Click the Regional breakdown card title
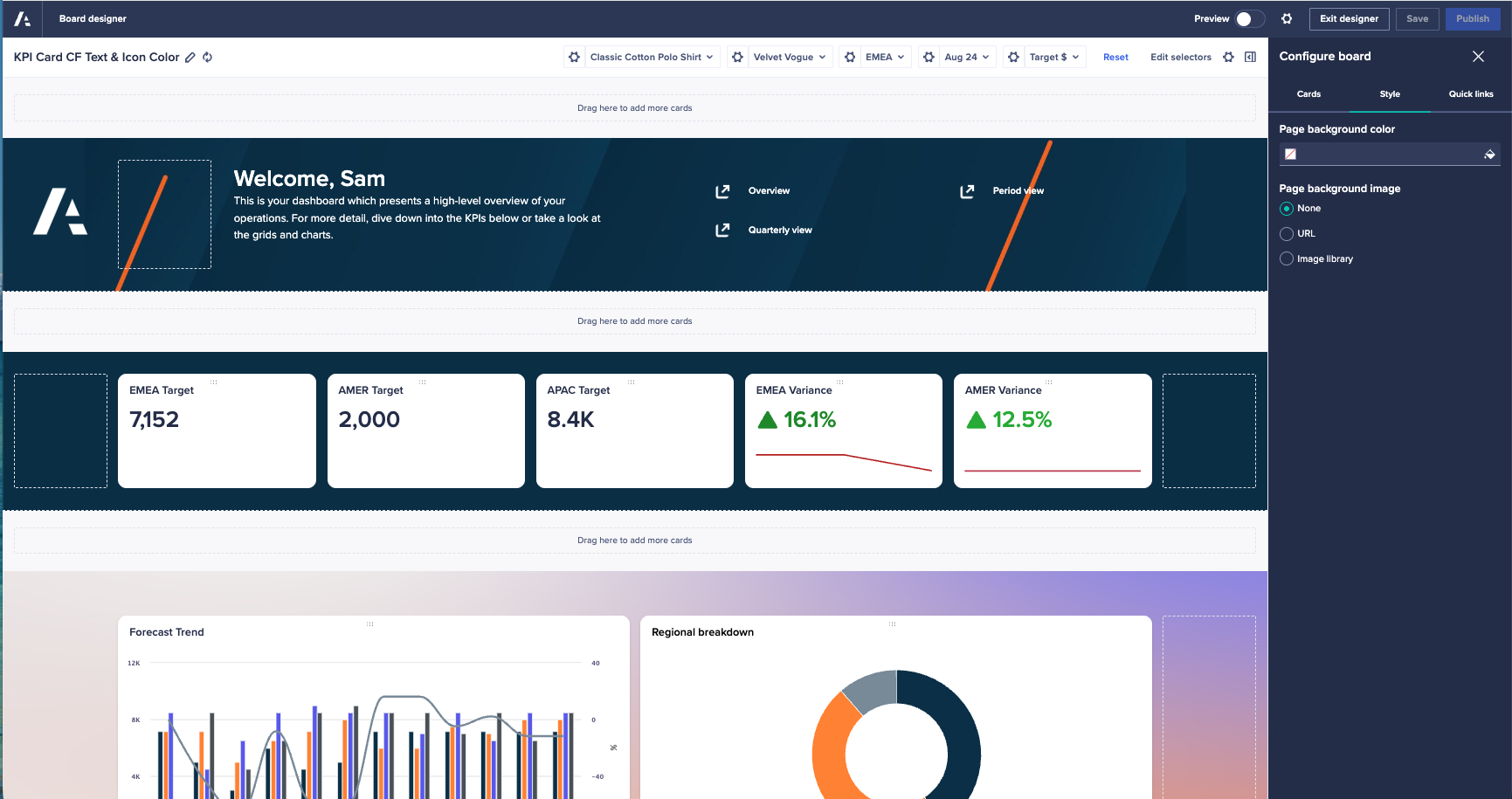1512x799 pixels. pos(702,632)
